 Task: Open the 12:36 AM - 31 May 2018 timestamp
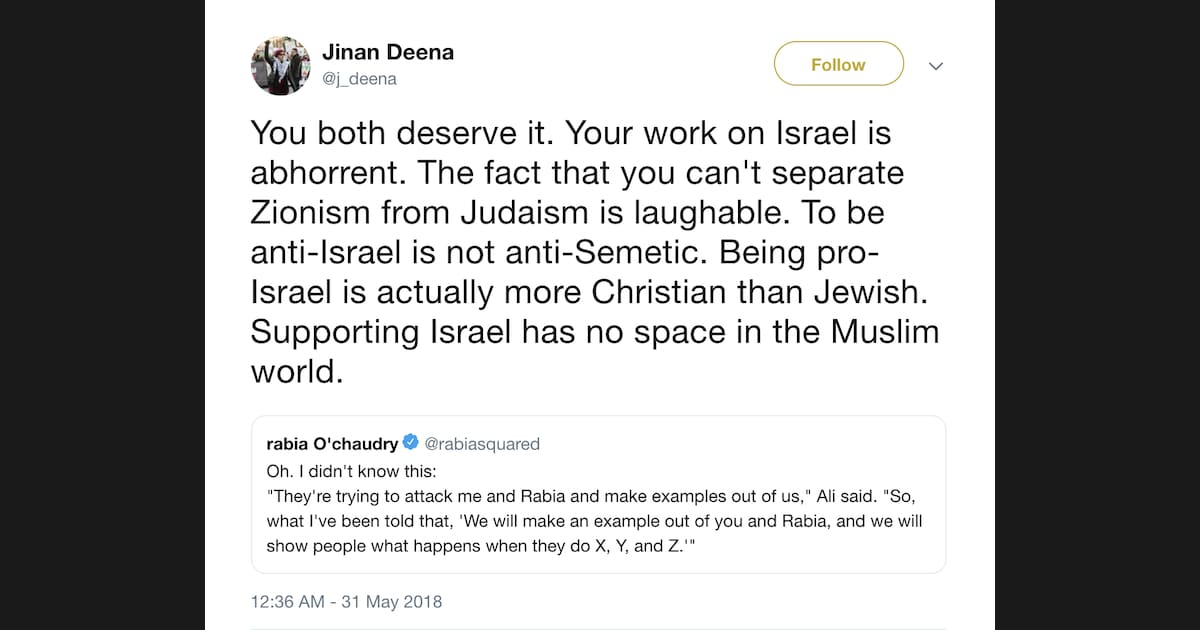(x=346, y=602)
